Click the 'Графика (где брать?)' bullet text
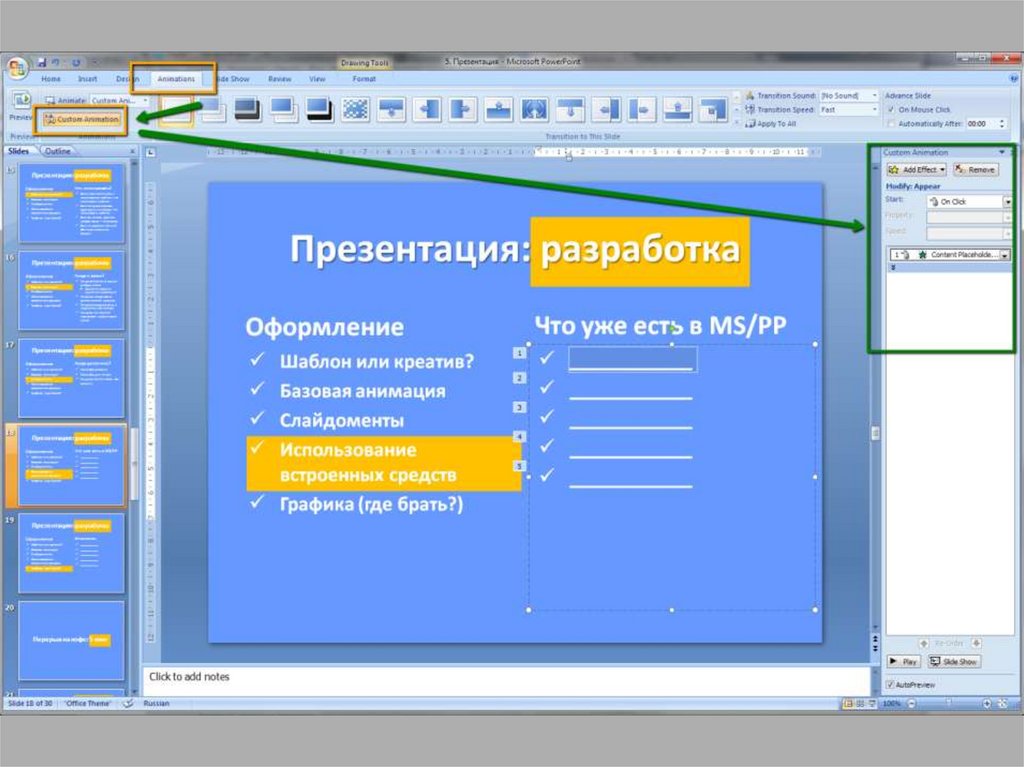 click(371, 504)
